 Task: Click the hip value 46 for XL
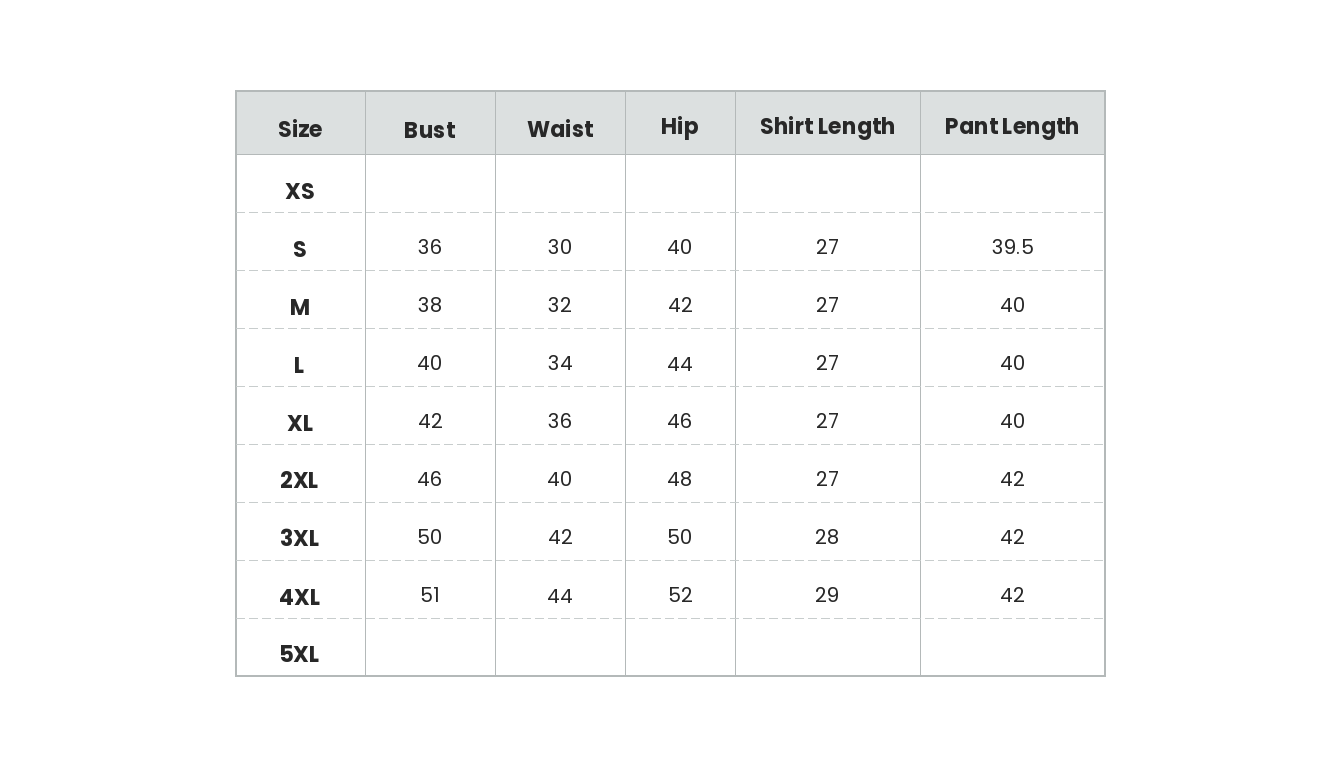pyautogui.click(x=679, y=421)
